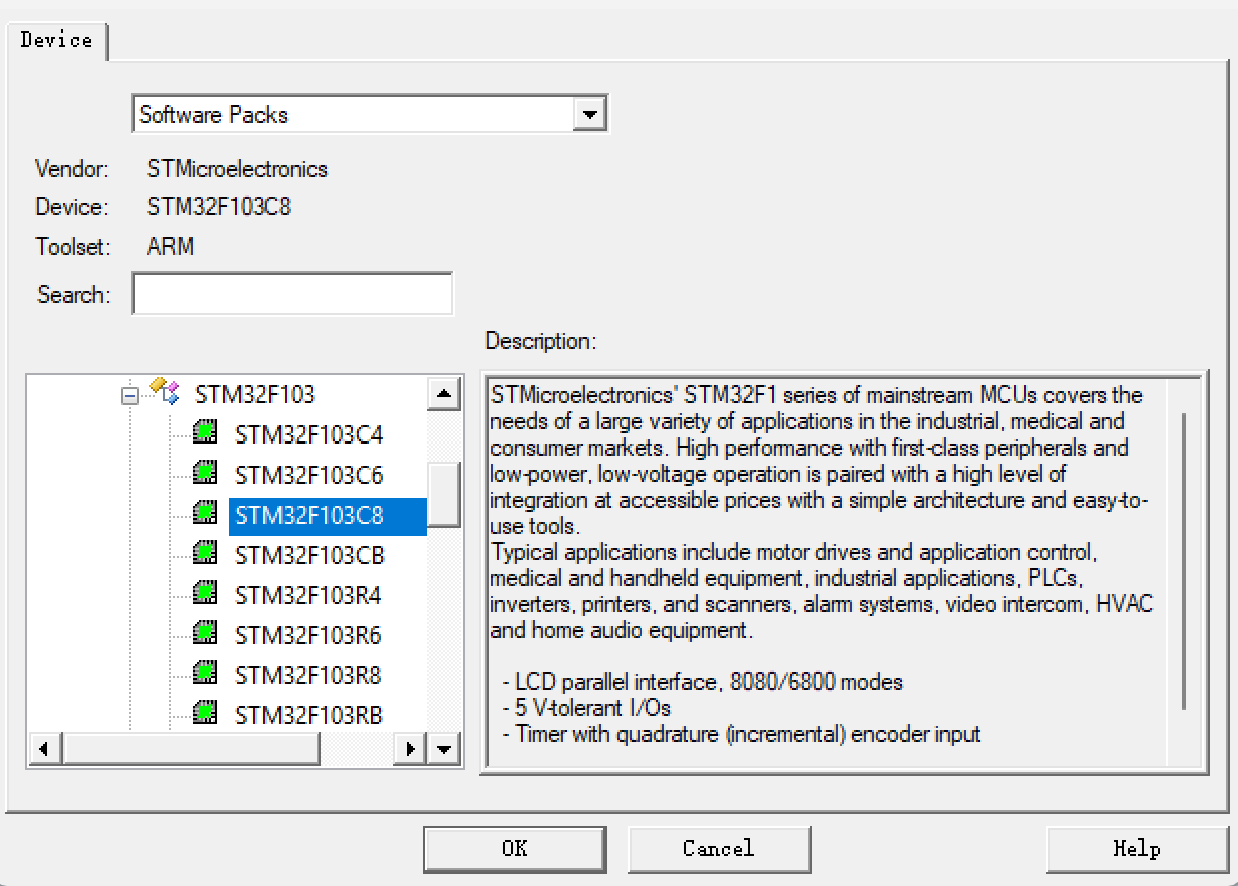This screenshot has height=886, width=1238.
Task: Click device tree scroll down arrow
Action: pos(444,748)
